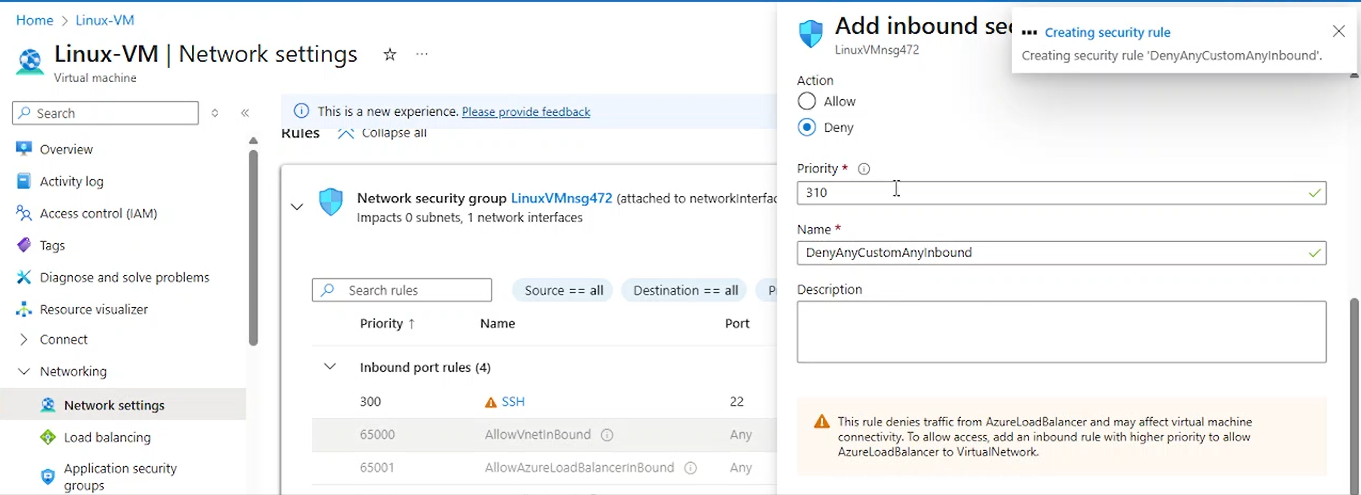Click the Collapse all icon
The width and height of the screenshot is (1361, 495).
coord(345,133)
